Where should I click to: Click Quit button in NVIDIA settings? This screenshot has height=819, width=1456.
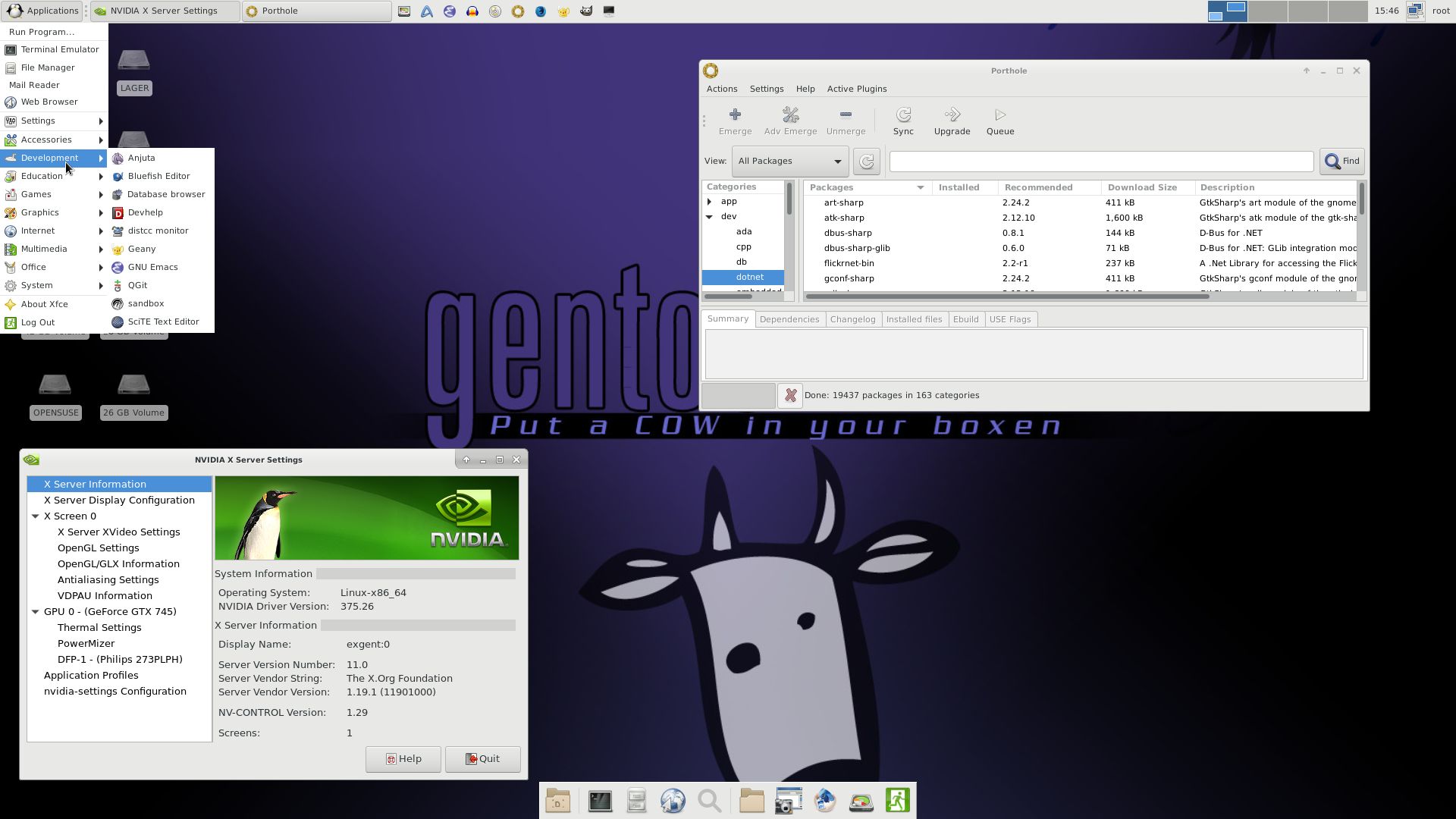coord(482,759)
